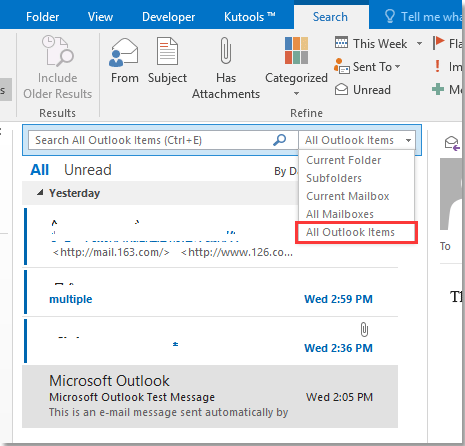Click the Categorized color squares icon

[296, 50]
